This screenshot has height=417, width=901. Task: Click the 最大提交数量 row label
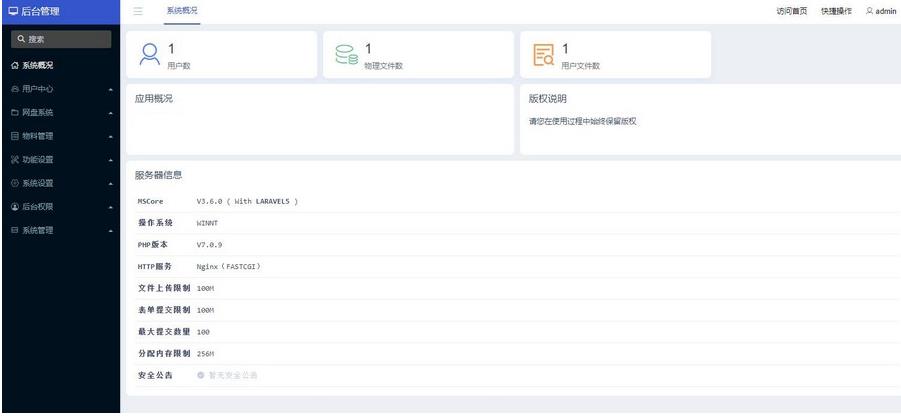point(164,331)
